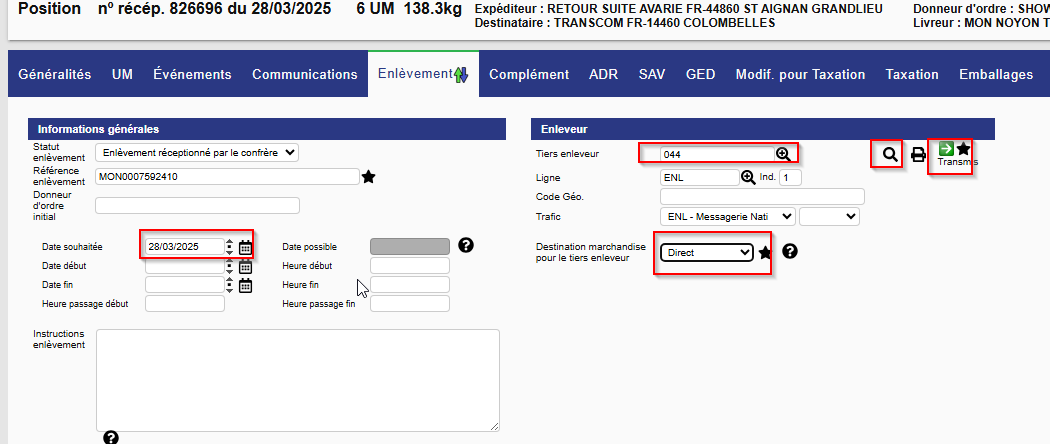Click the Ligne field containing ENL
The height and width of the screenshot is (444, 1050).
tap(699, 177)
